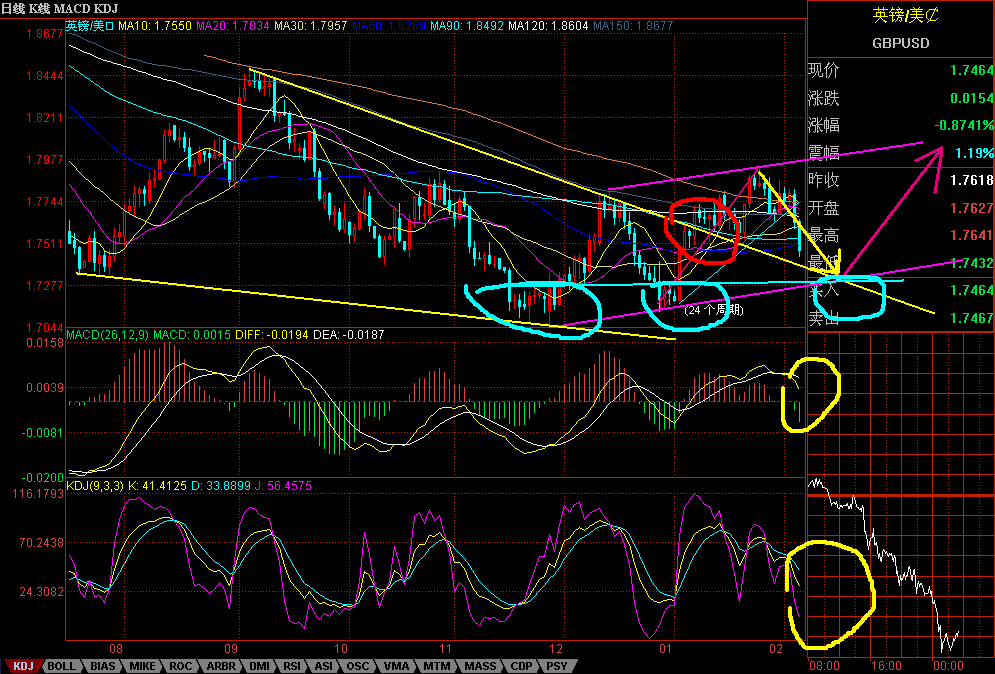Click the 现价 value 1.7464
The height and width of the screenshot is (674, 995).
tap(972, 70)
